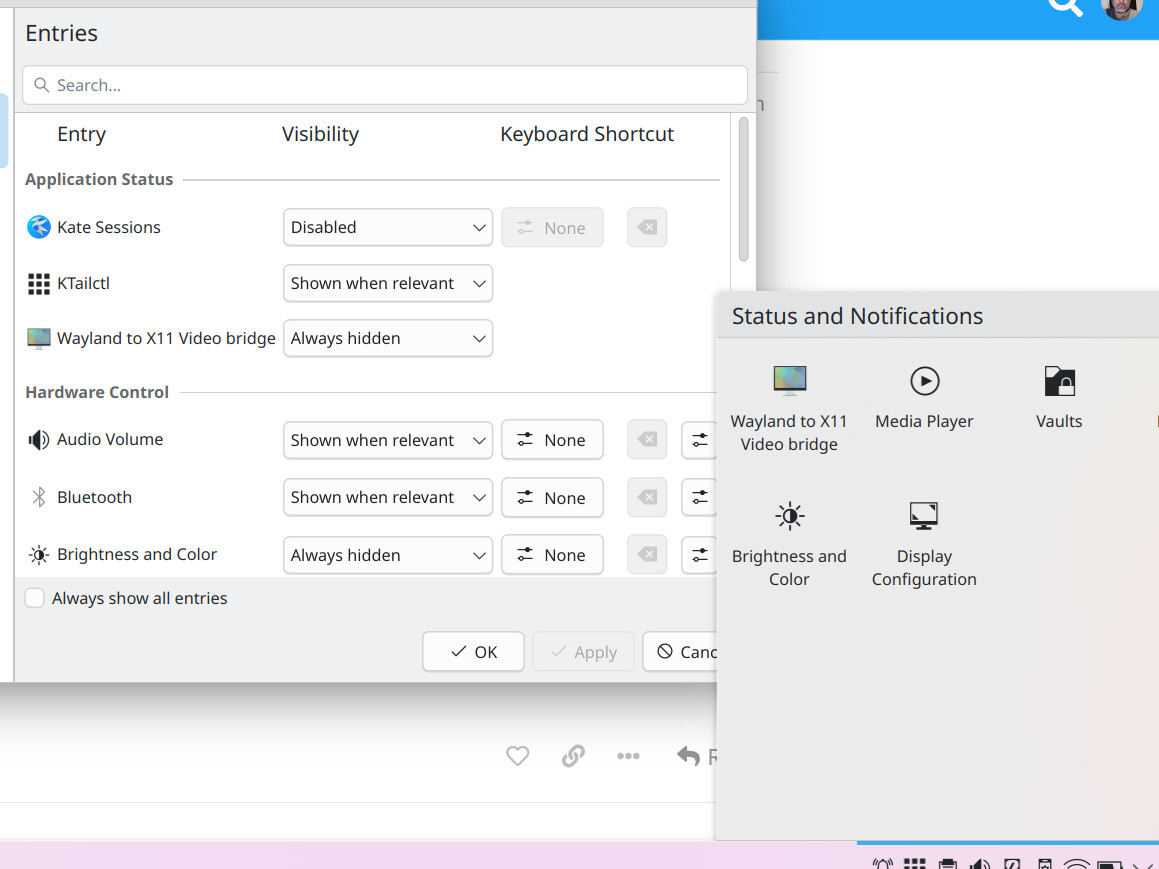Clear the Brightness and Color keyboard shortcut
Viewport: 1159px width, 869px height.
(647, 555)
